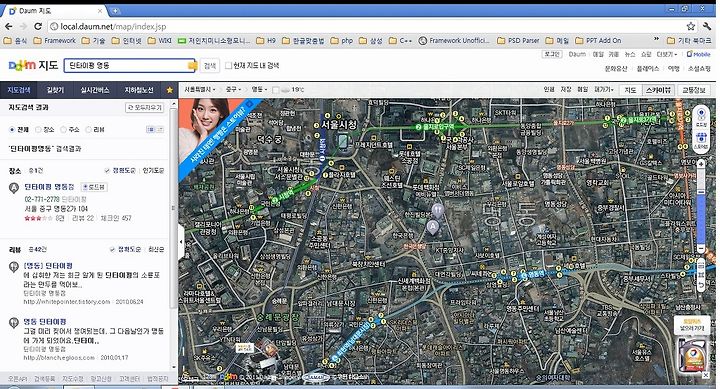Click the Mobile icon link

[x=698, y=54]
